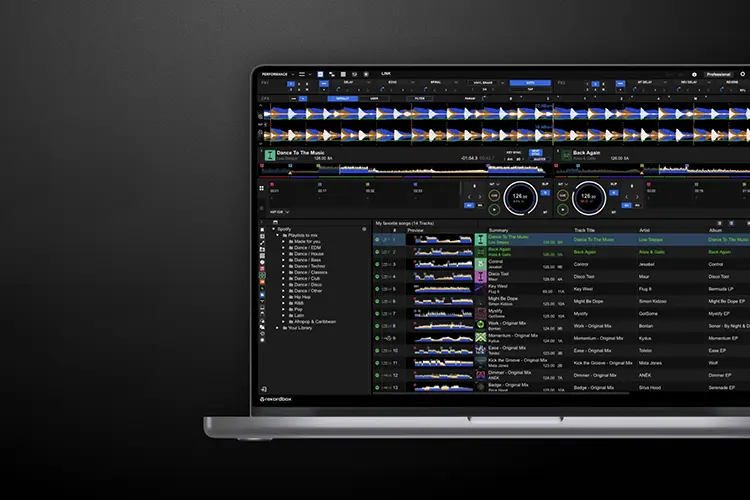
Task: Click artwork of track 4 Disco Tool
Action: 481,277
